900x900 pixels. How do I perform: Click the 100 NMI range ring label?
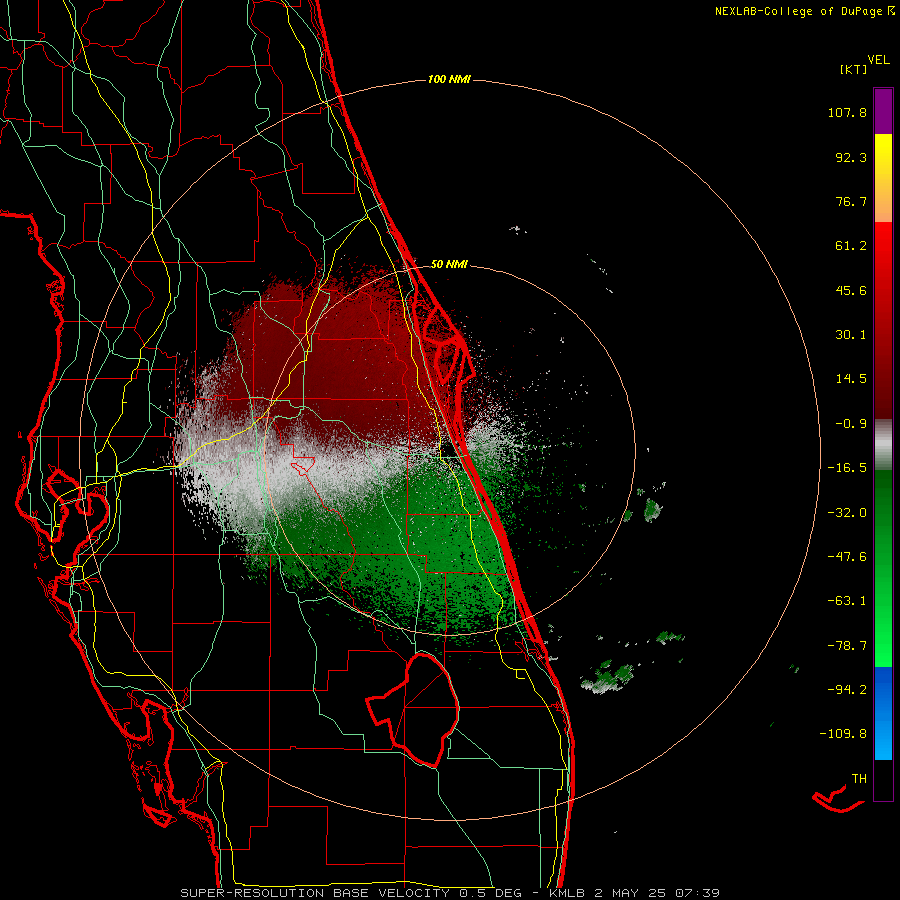449,79
